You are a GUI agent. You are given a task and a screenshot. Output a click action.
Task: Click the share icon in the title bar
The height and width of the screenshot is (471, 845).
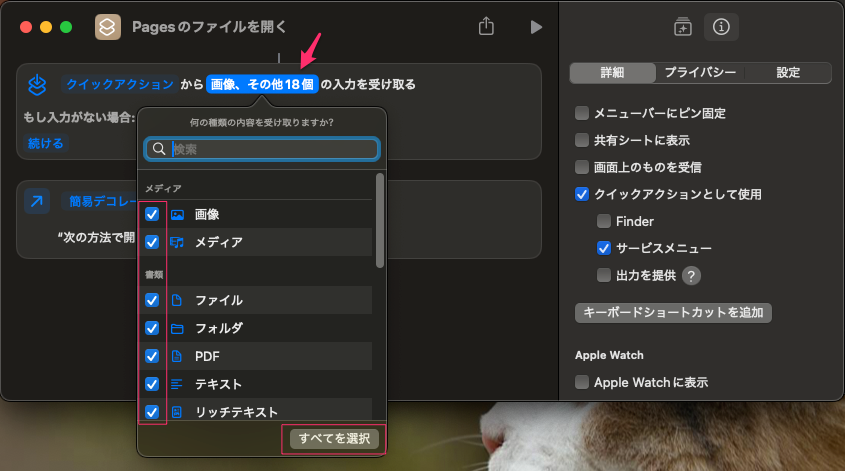tap(487, 27)
